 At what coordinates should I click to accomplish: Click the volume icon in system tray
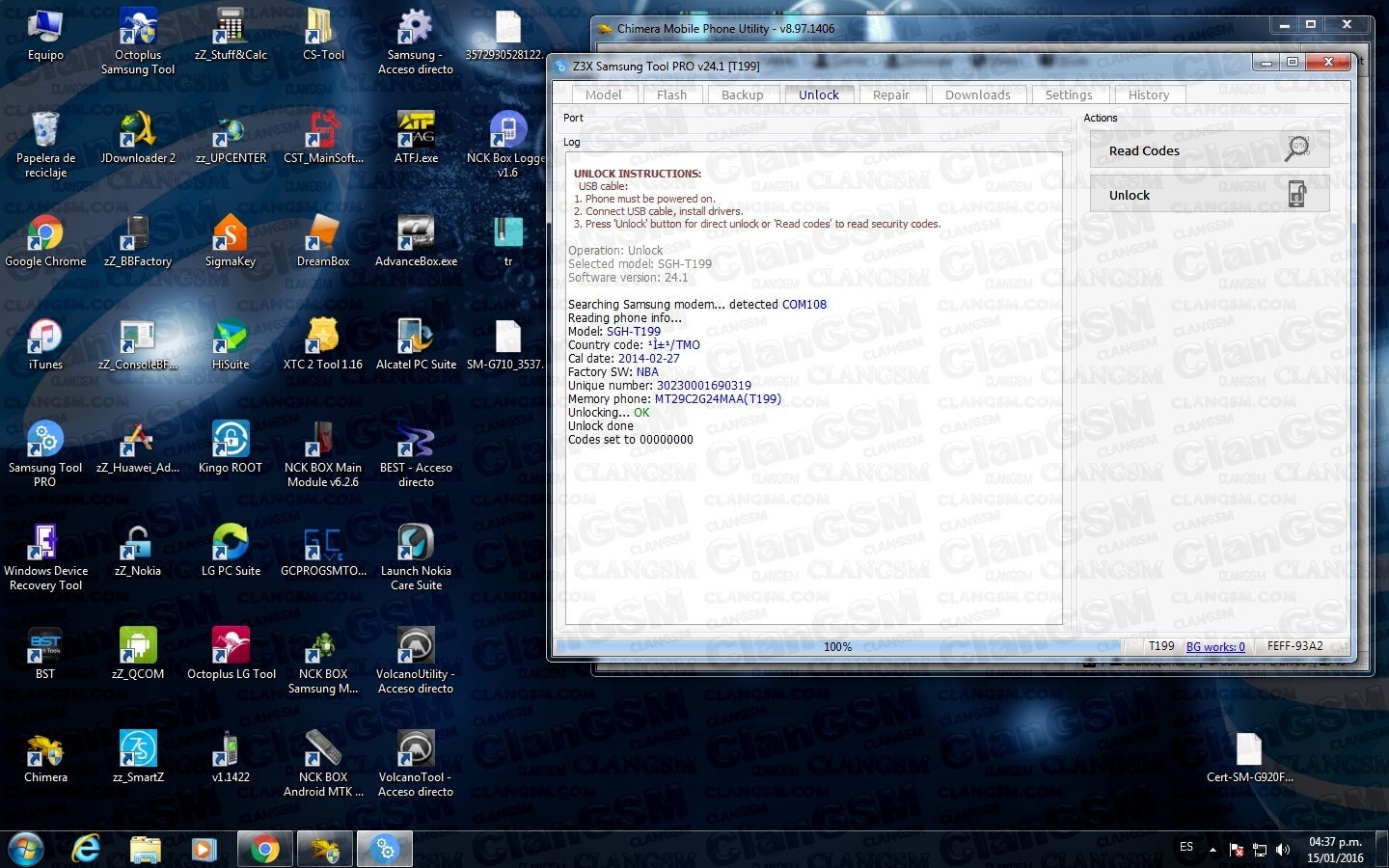(x=1282, y=850)
